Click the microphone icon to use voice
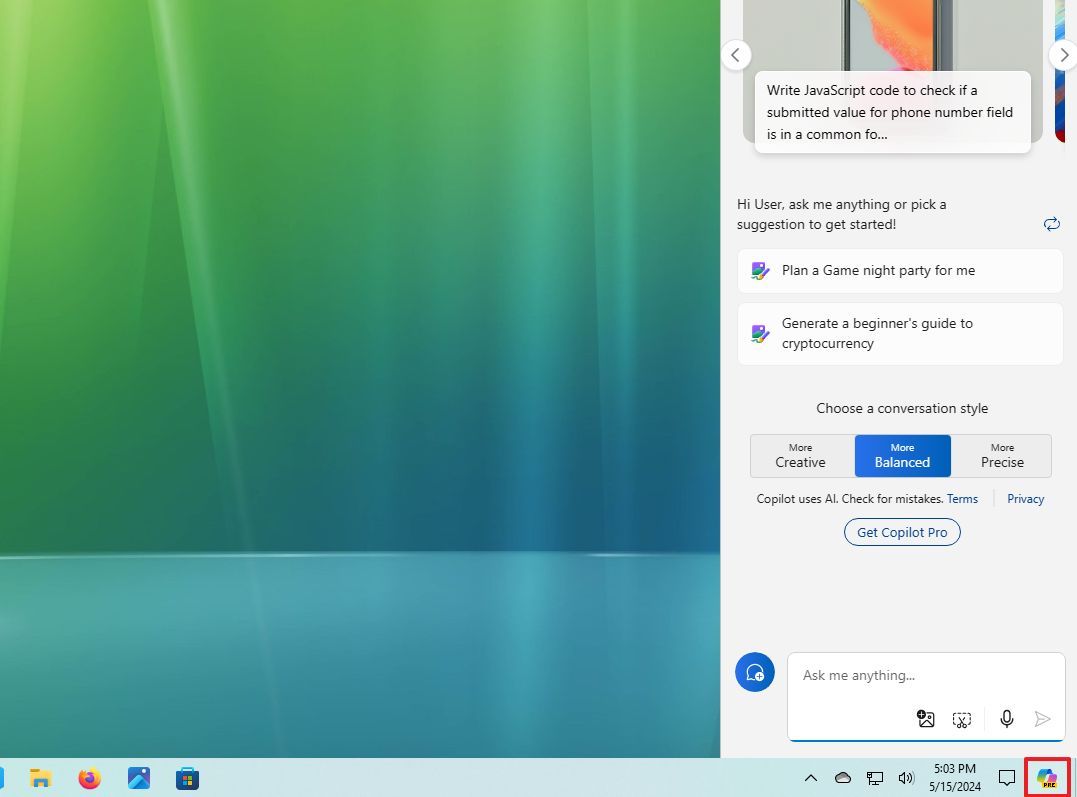This screenshot has height=797, width=1077. (x=1006, y=719)
